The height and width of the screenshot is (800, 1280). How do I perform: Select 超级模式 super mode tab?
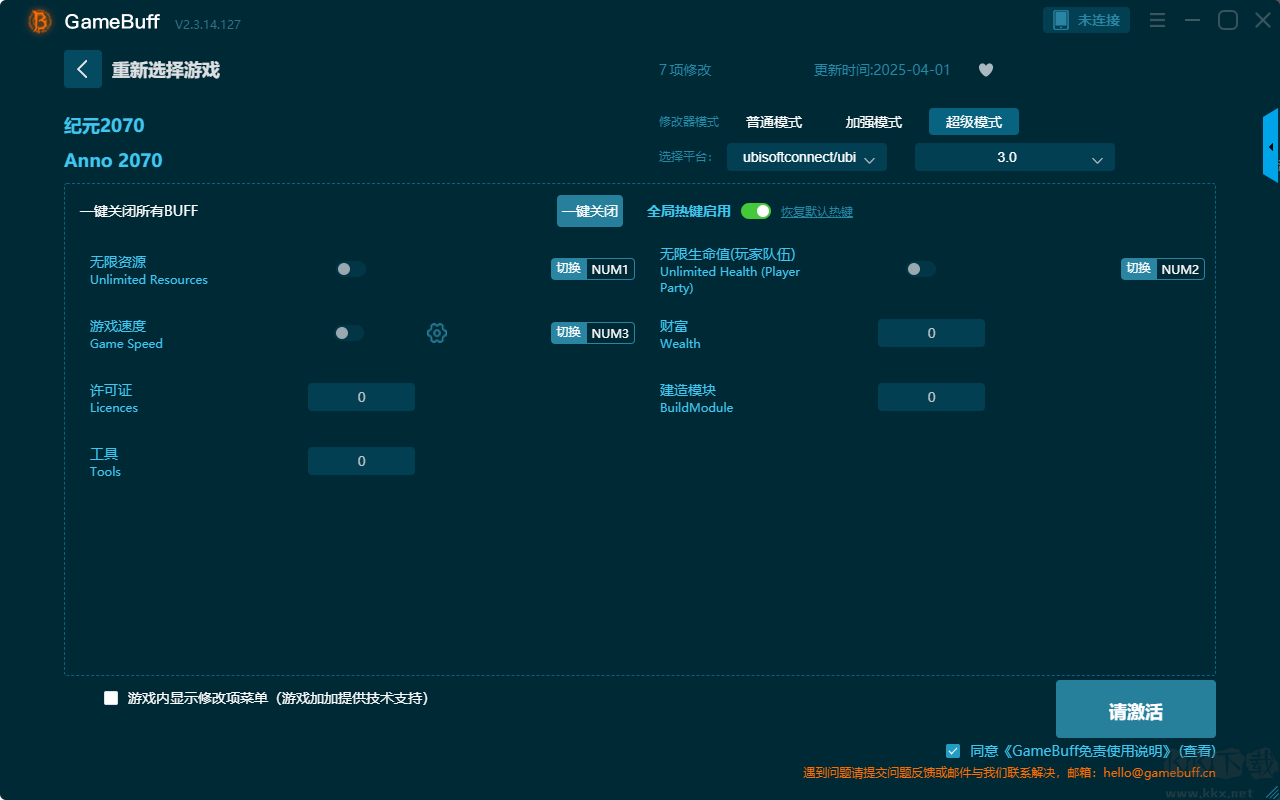click(974, 122)
